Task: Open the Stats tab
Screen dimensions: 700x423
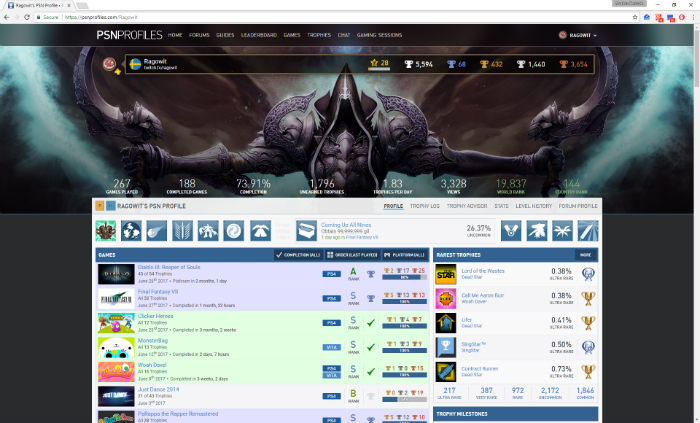Action: 501,206
